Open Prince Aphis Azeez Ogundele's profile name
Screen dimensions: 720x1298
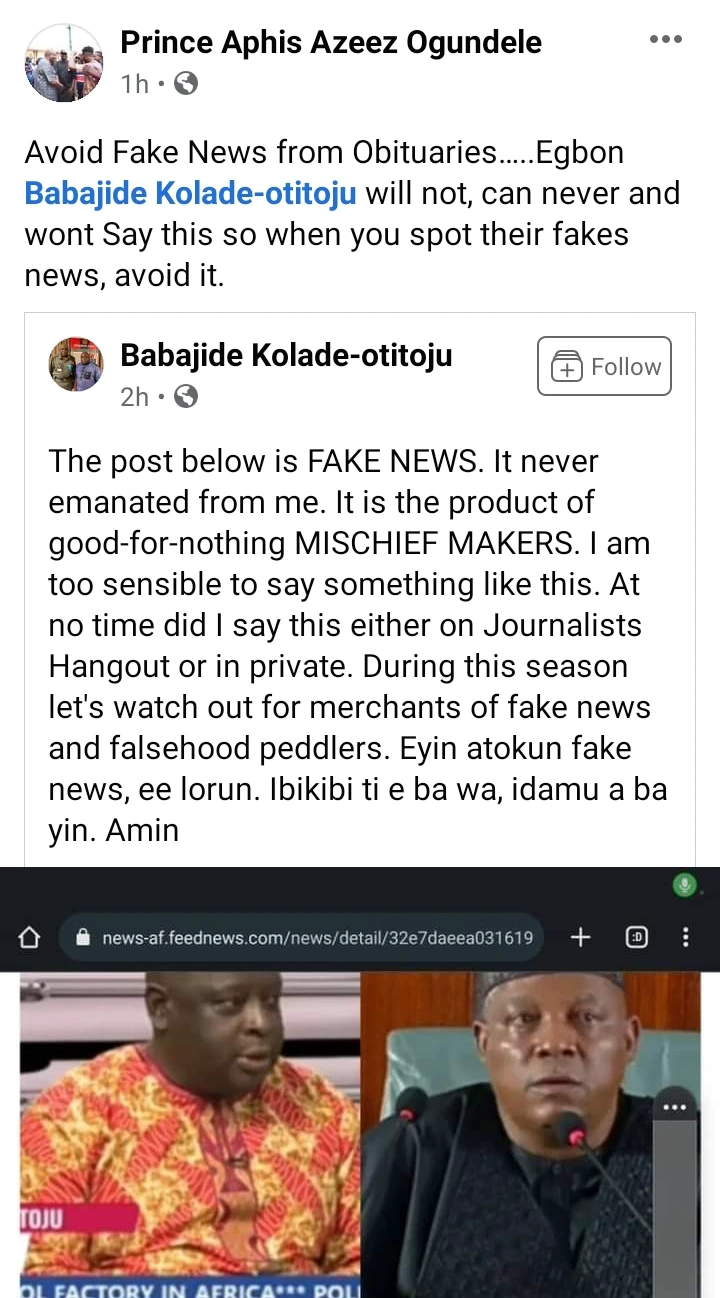click(331, 42)
